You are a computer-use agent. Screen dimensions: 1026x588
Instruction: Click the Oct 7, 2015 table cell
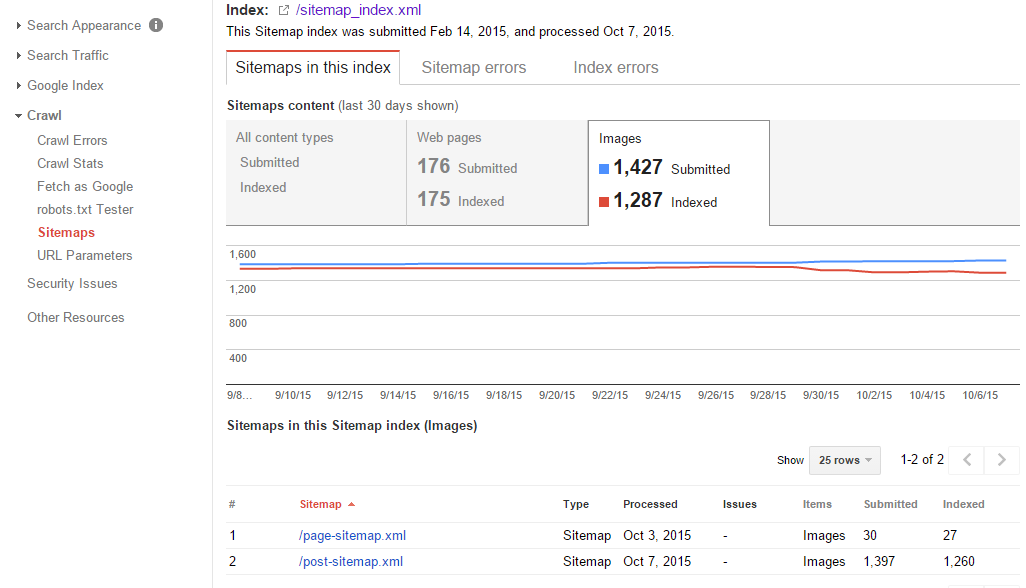(x=657, y=562)
